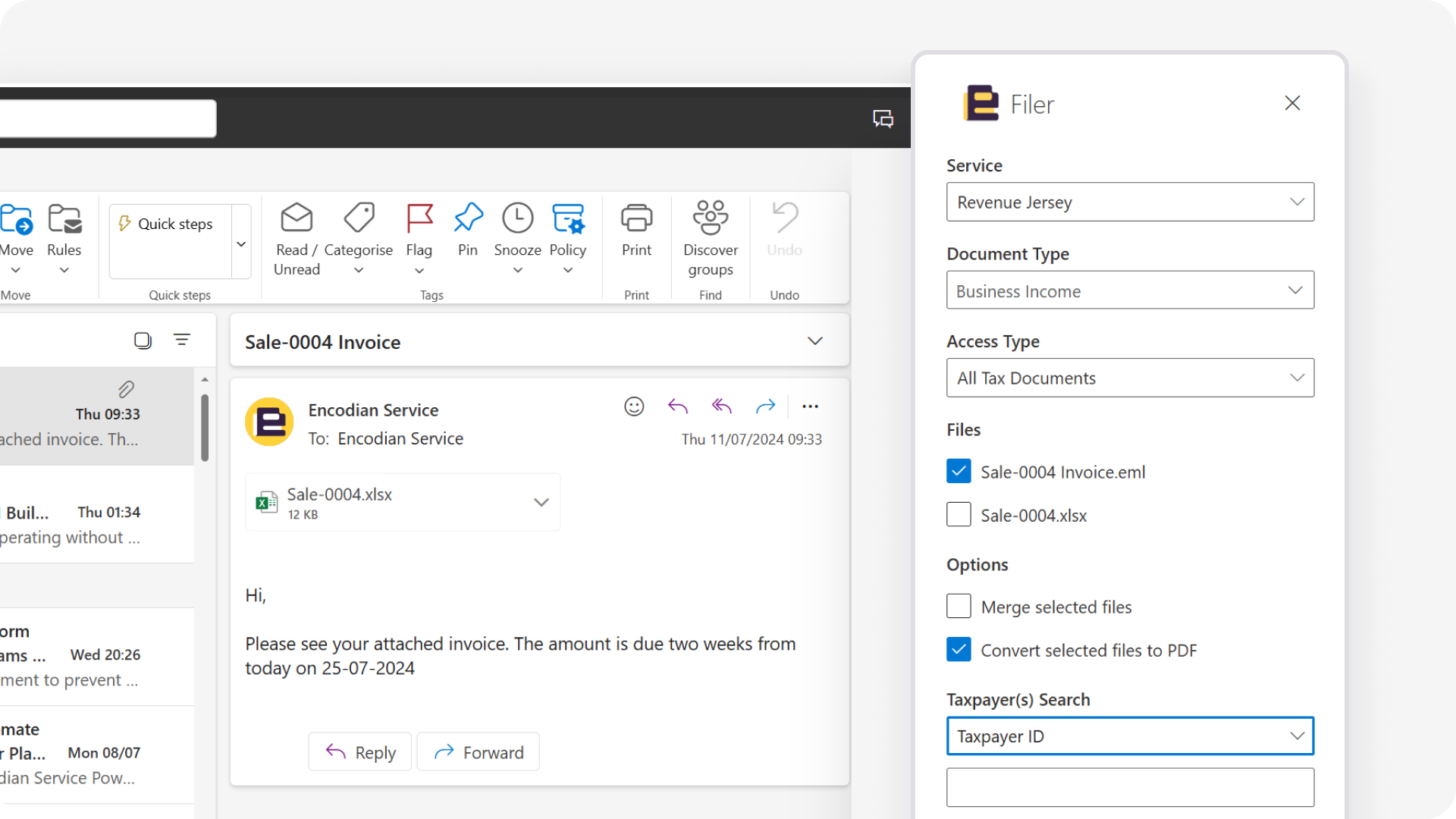Enable Merge selected files option
Screen dimensions: 1456x819
[x=959, y=607]
